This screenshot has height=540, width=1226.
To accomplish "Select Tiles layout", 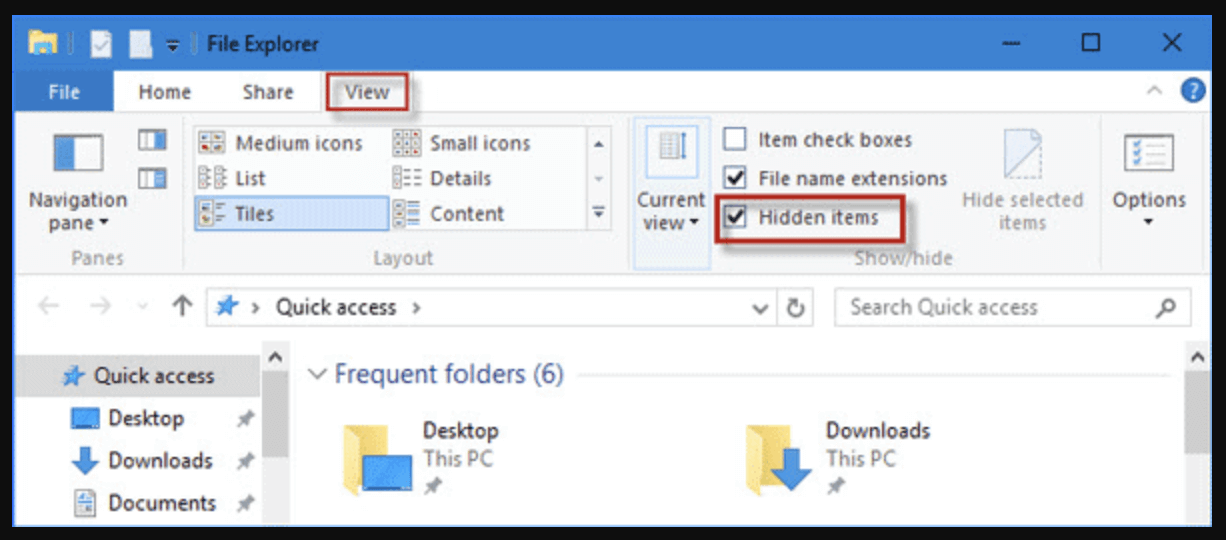I will 291,213.
